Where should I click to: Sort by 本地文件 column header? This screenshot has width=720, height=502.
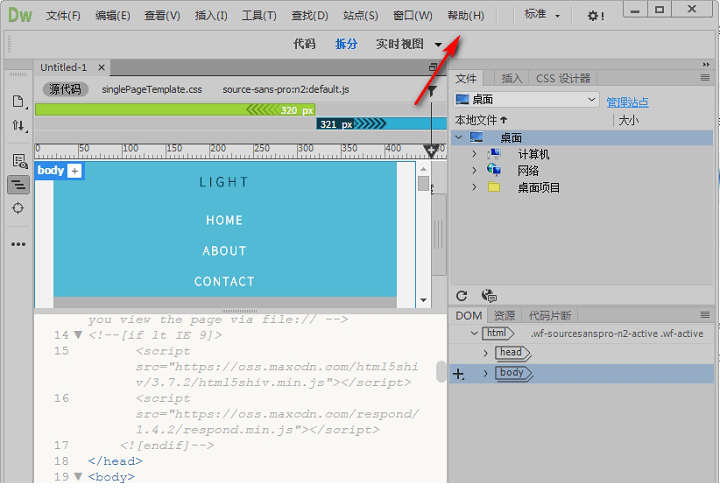(x=481, y=120)
